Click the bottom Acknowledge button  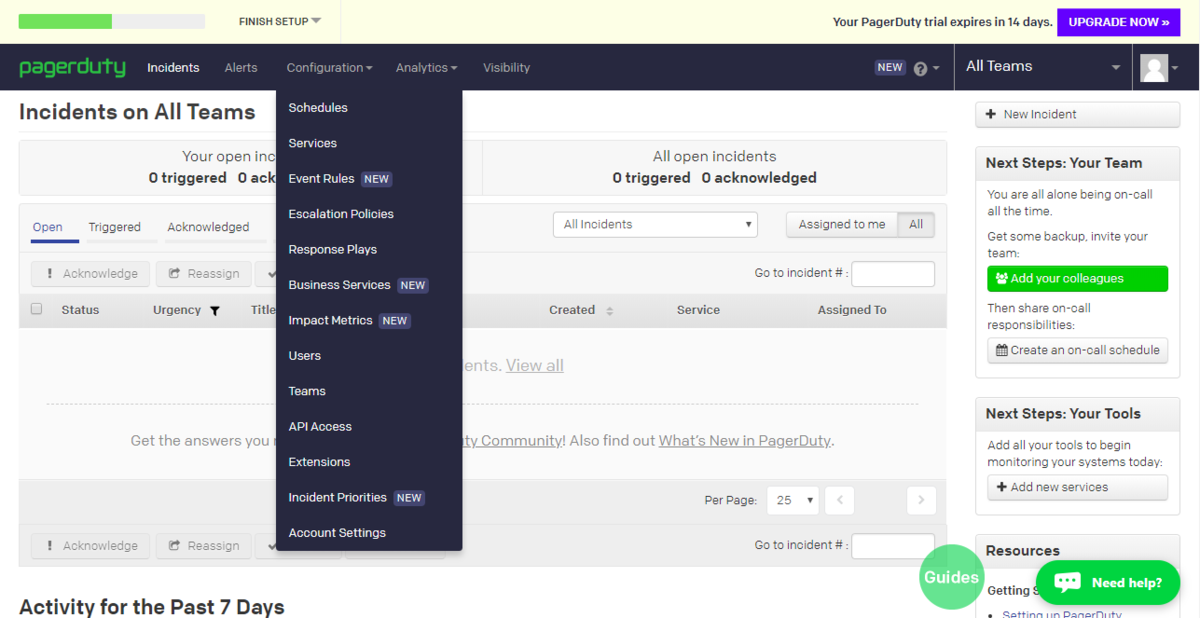click(91, 546)
